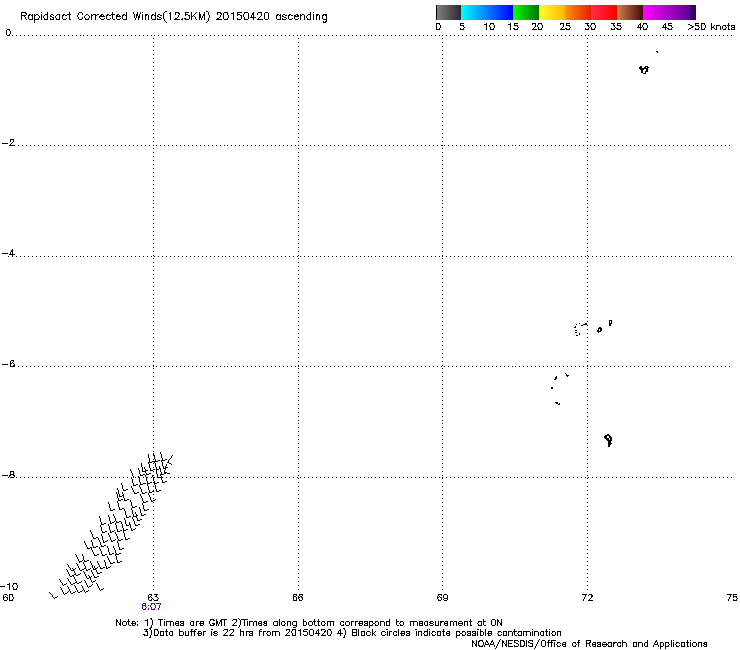Click the island outline near 7S 72E
This screenshot has width=740, height=650.
(x=608, y=440)
